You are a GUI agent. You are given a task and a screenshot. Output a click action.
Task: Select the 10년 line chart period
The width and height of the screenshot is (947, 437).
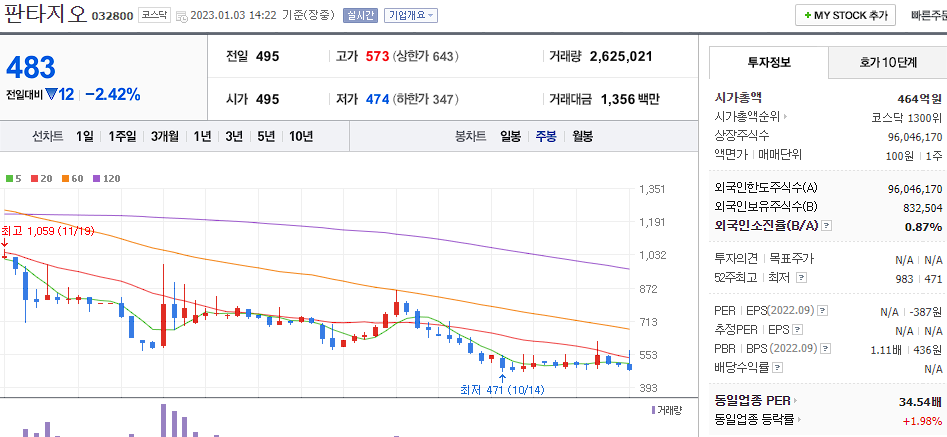click(x=301, y=136)
